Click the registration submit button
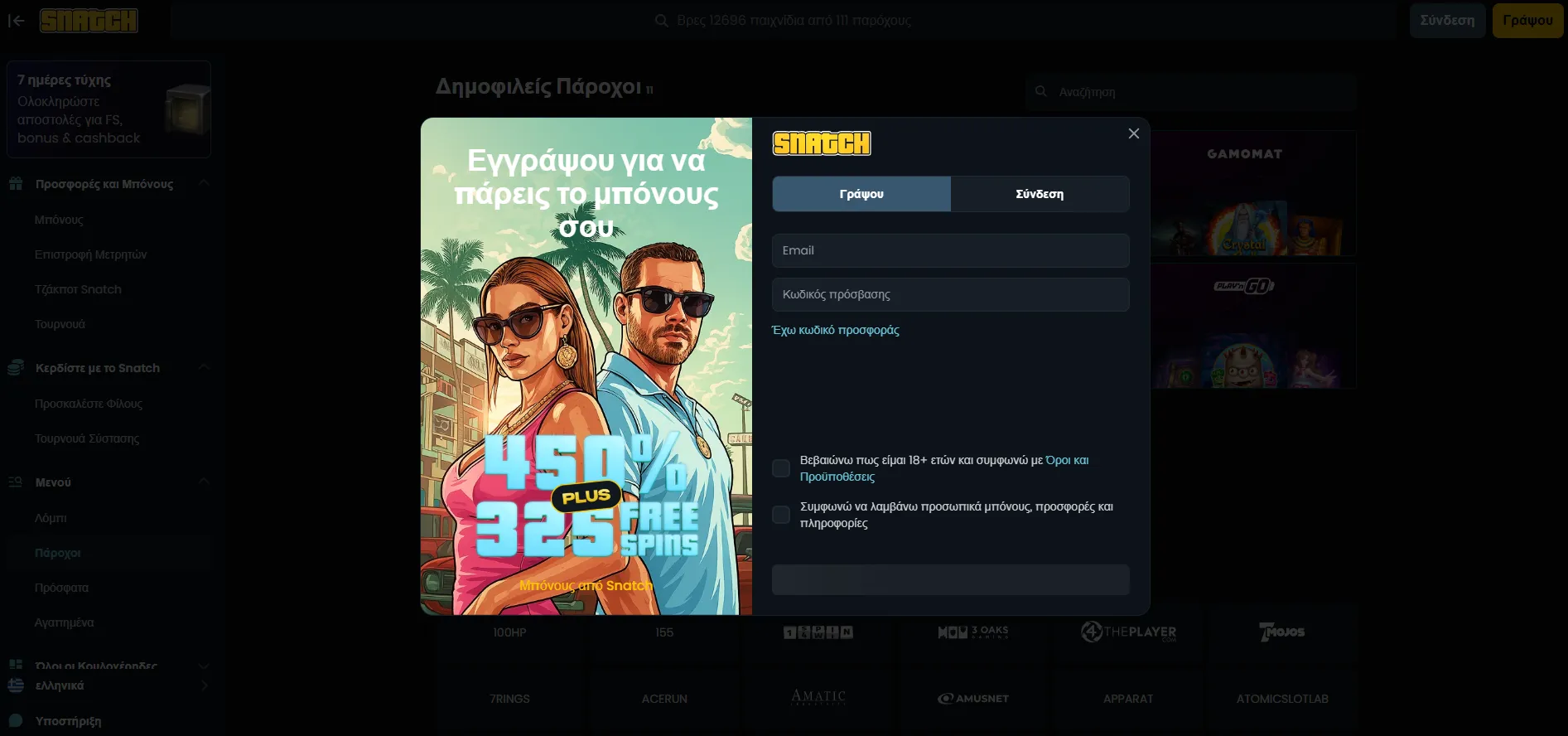The height and width of the screenshot is (736, 1568). (x=951, y=580)
